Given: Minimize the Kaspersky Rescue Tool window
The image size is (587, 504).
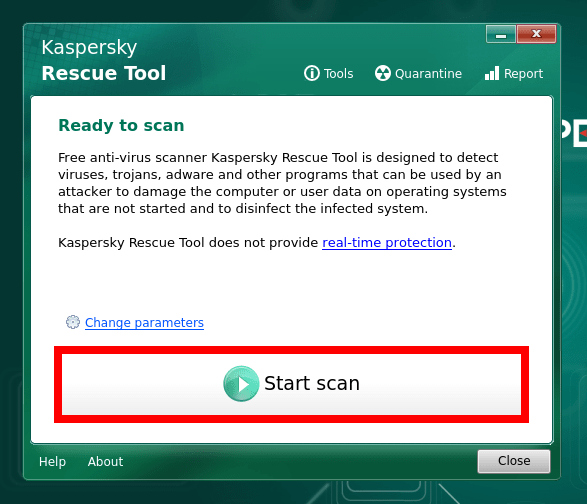Looking at the screenshot, I should tap(501, 34).
